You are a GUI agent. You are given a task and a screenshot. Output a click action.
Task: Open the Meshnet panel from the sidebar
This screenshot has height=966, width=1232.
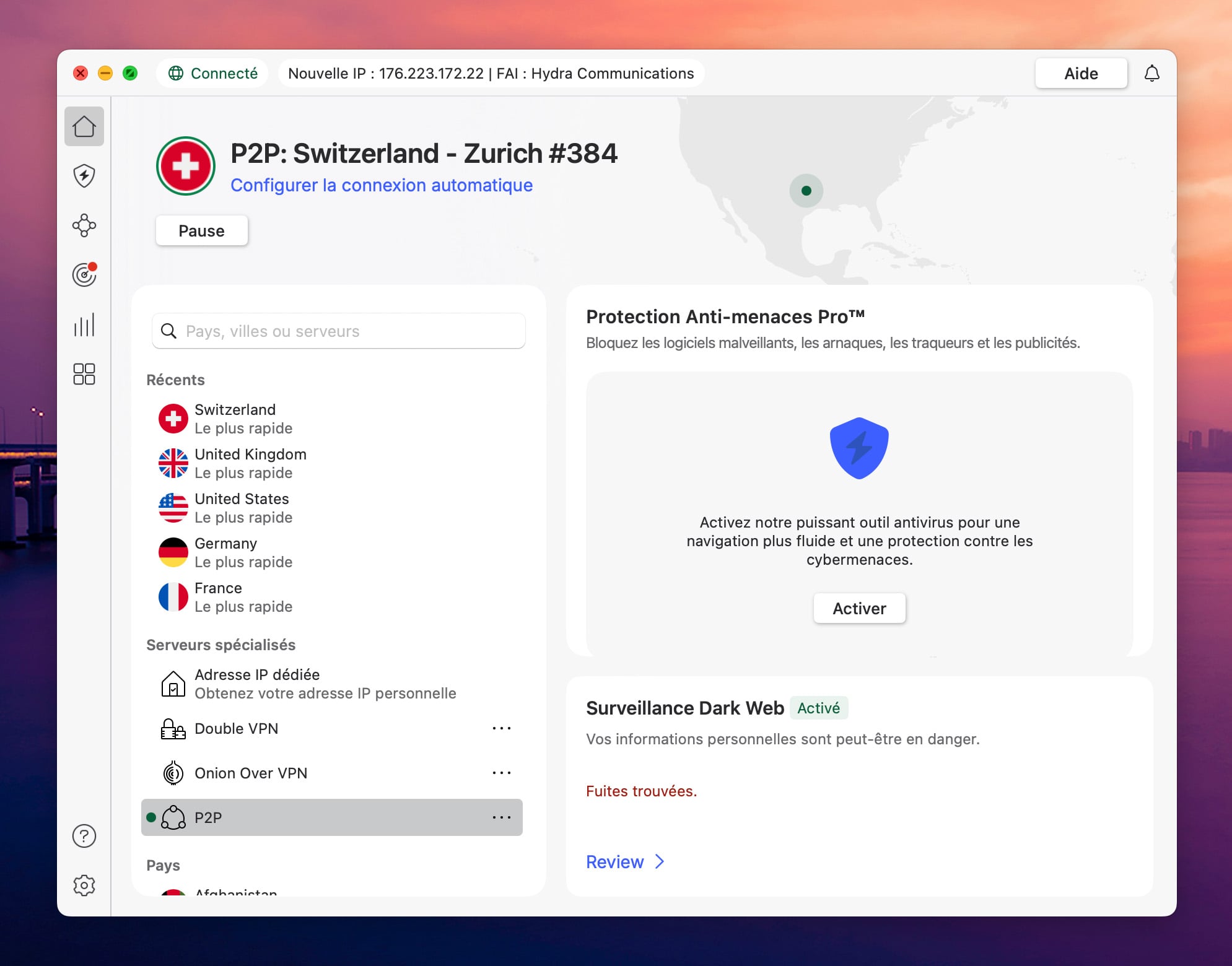click(x=84, y=225)
